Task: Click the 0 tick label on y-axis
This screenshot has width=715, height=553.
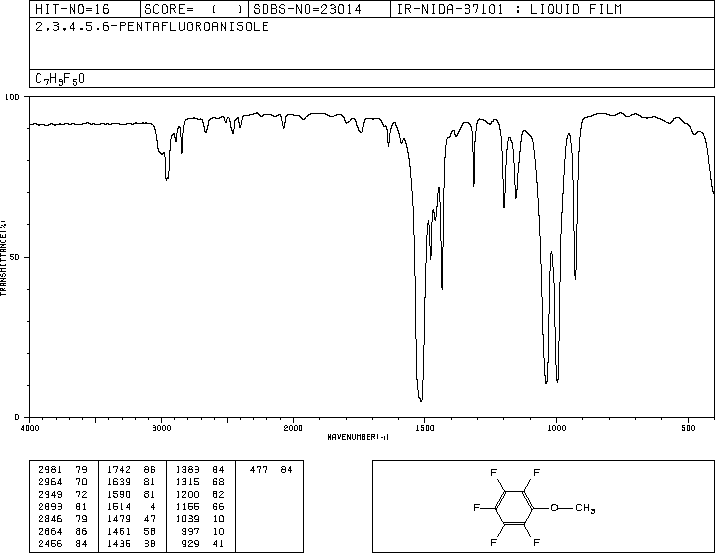Action: [x=17, y=417]
